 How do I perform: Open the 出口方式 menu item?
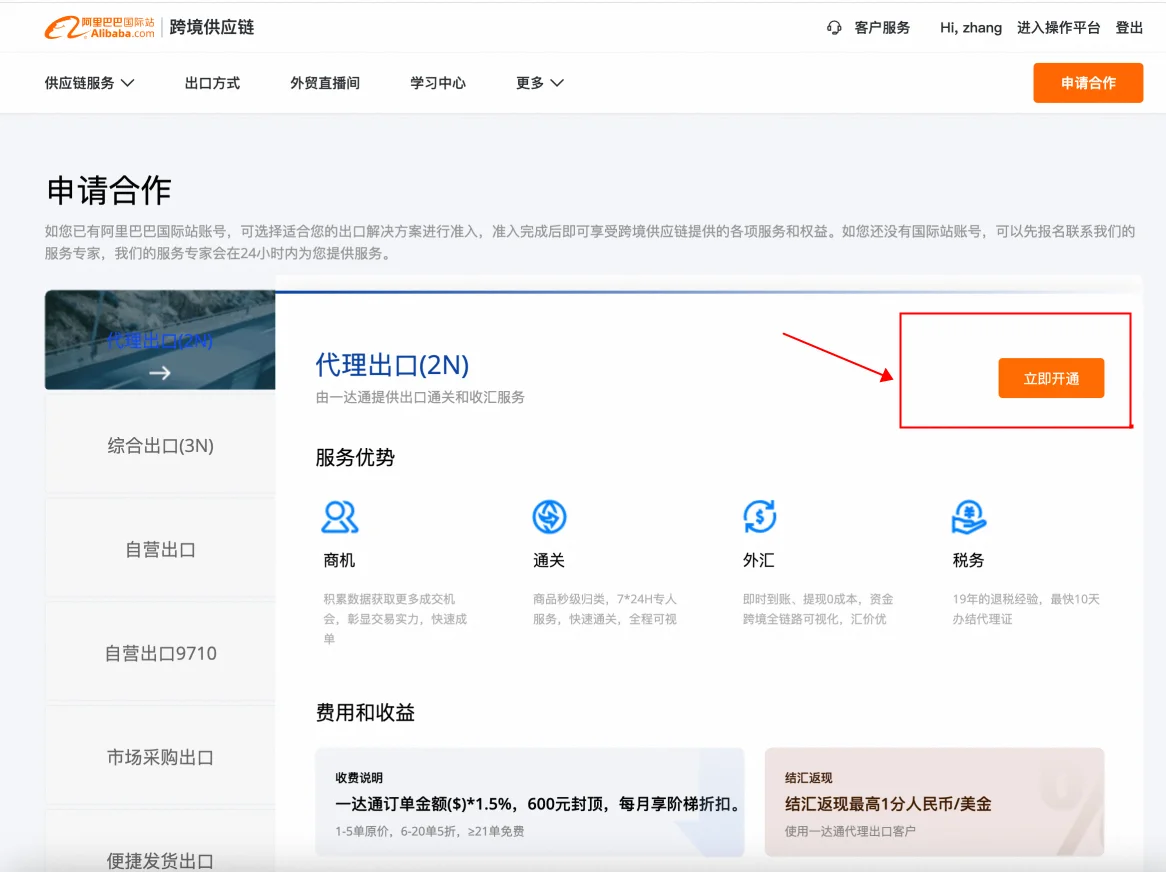212,83
